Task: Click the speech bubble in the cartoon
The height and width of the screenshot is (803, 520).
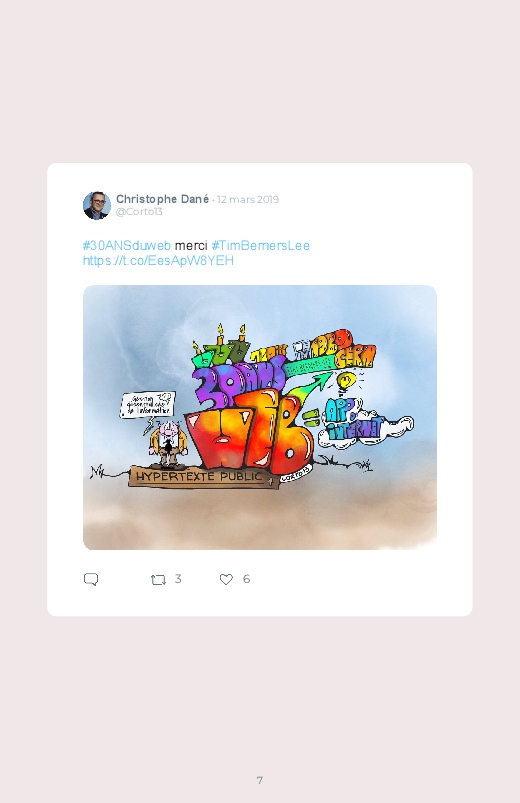Action: [148, 405]
